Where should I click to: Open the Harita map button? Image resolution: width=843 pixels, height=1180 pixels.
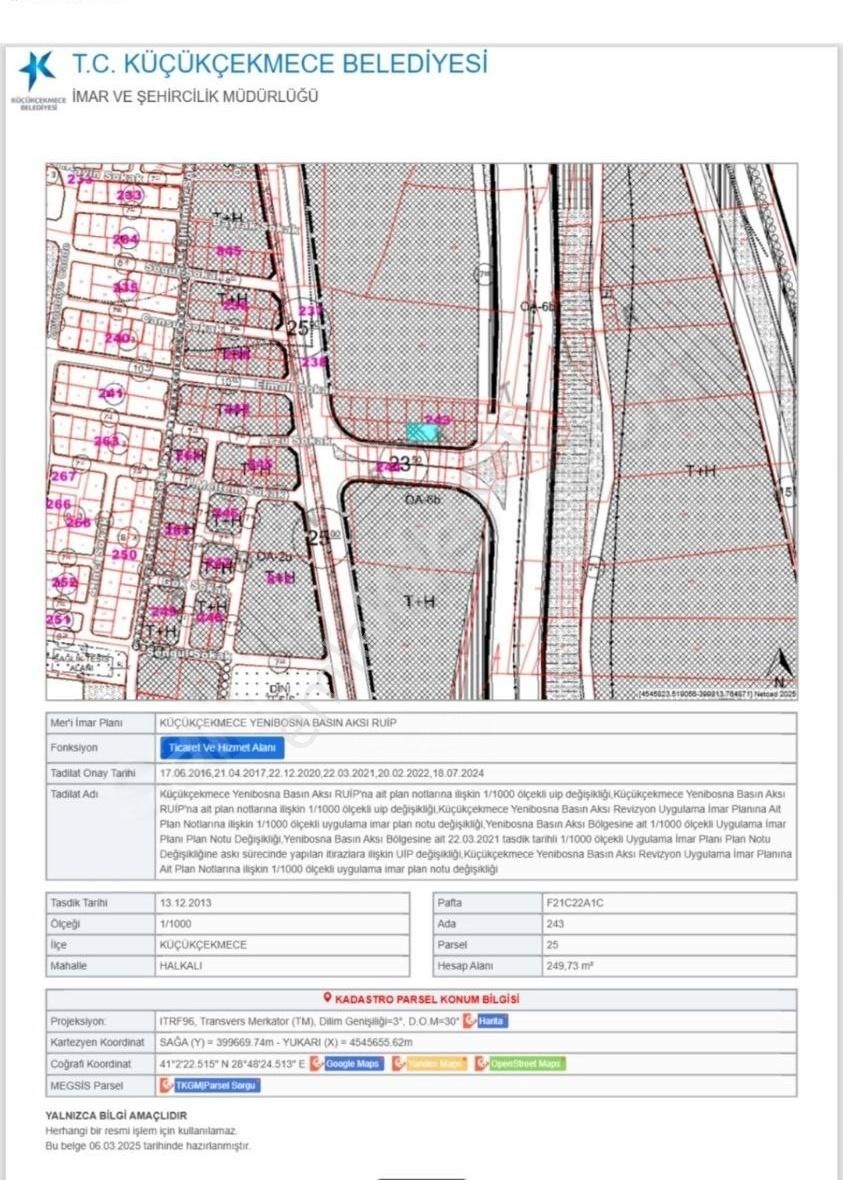click(x=490, y=1021)
